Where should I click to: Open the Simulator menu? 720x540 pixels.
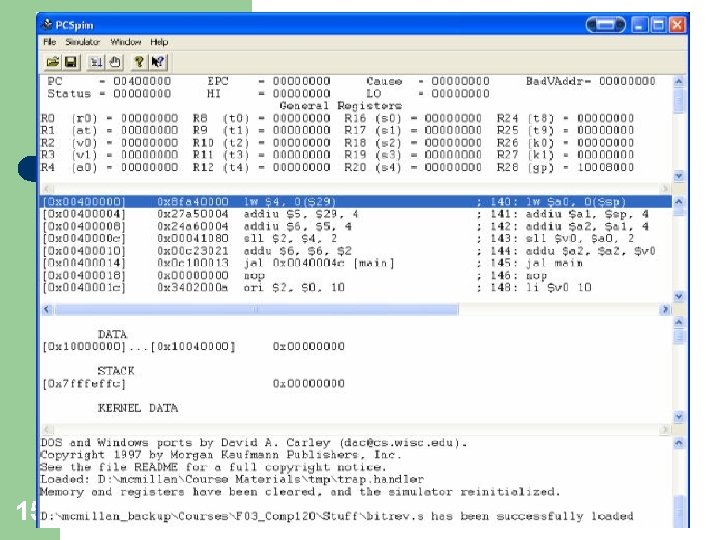pos(82,42)
